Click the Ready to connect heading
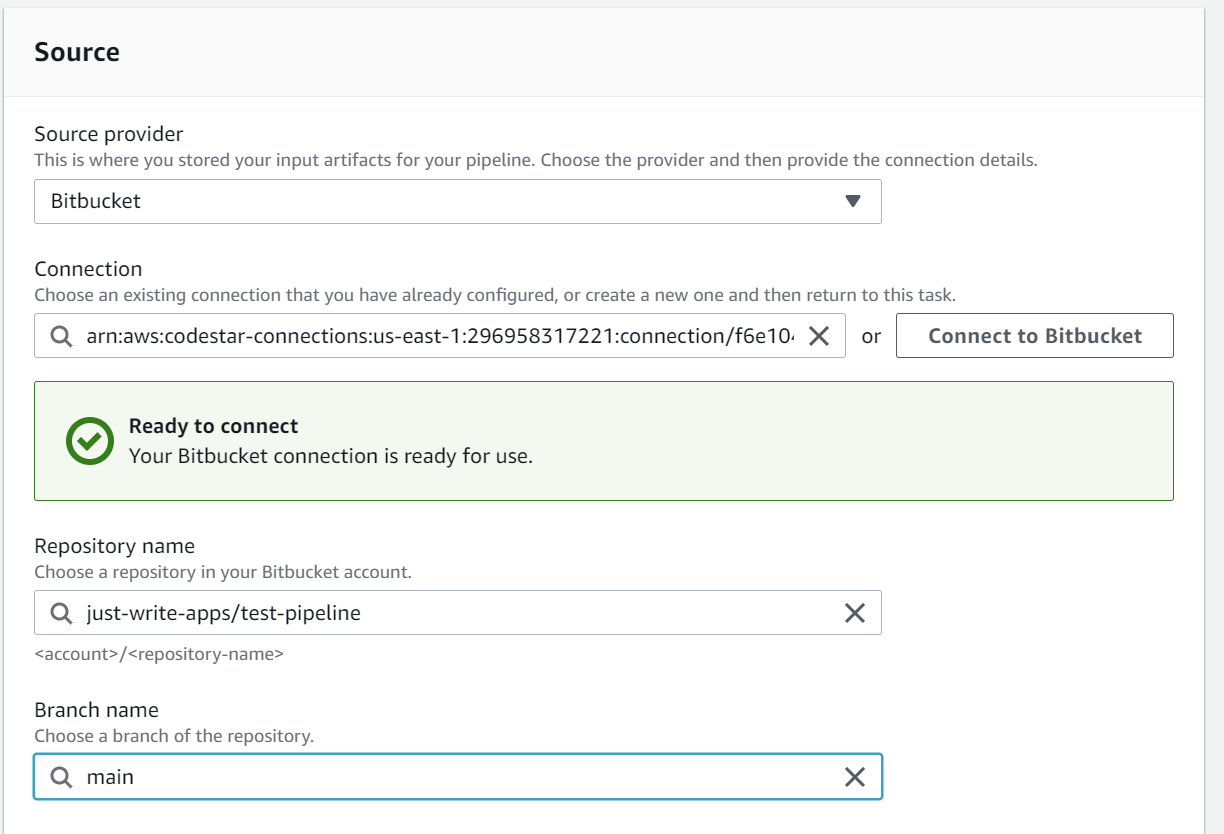The width and height of the screenshot is (1224, 834). coord(213,426)
